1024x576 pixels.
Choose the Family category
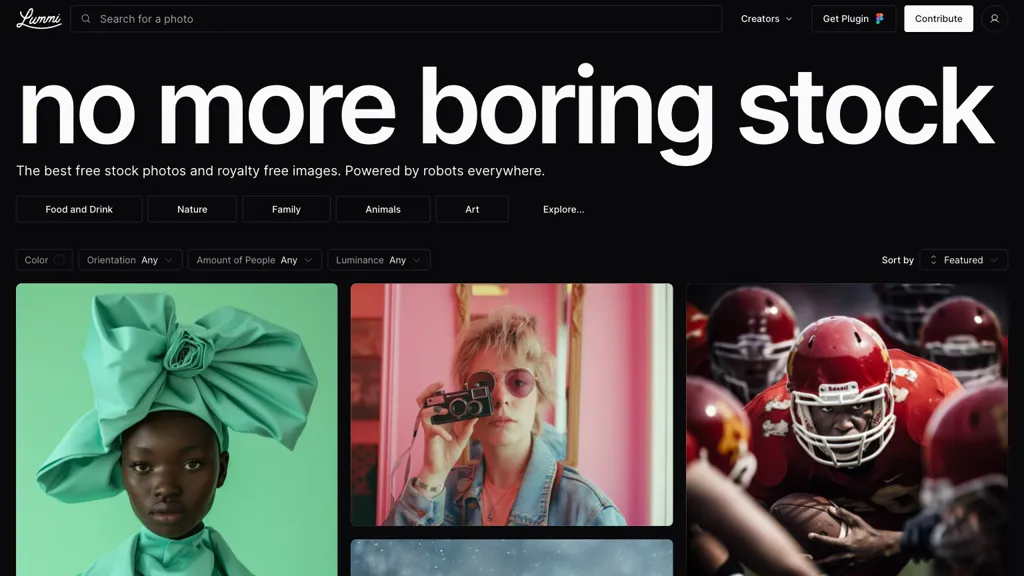pyautogui.click(x=286, y=209)
